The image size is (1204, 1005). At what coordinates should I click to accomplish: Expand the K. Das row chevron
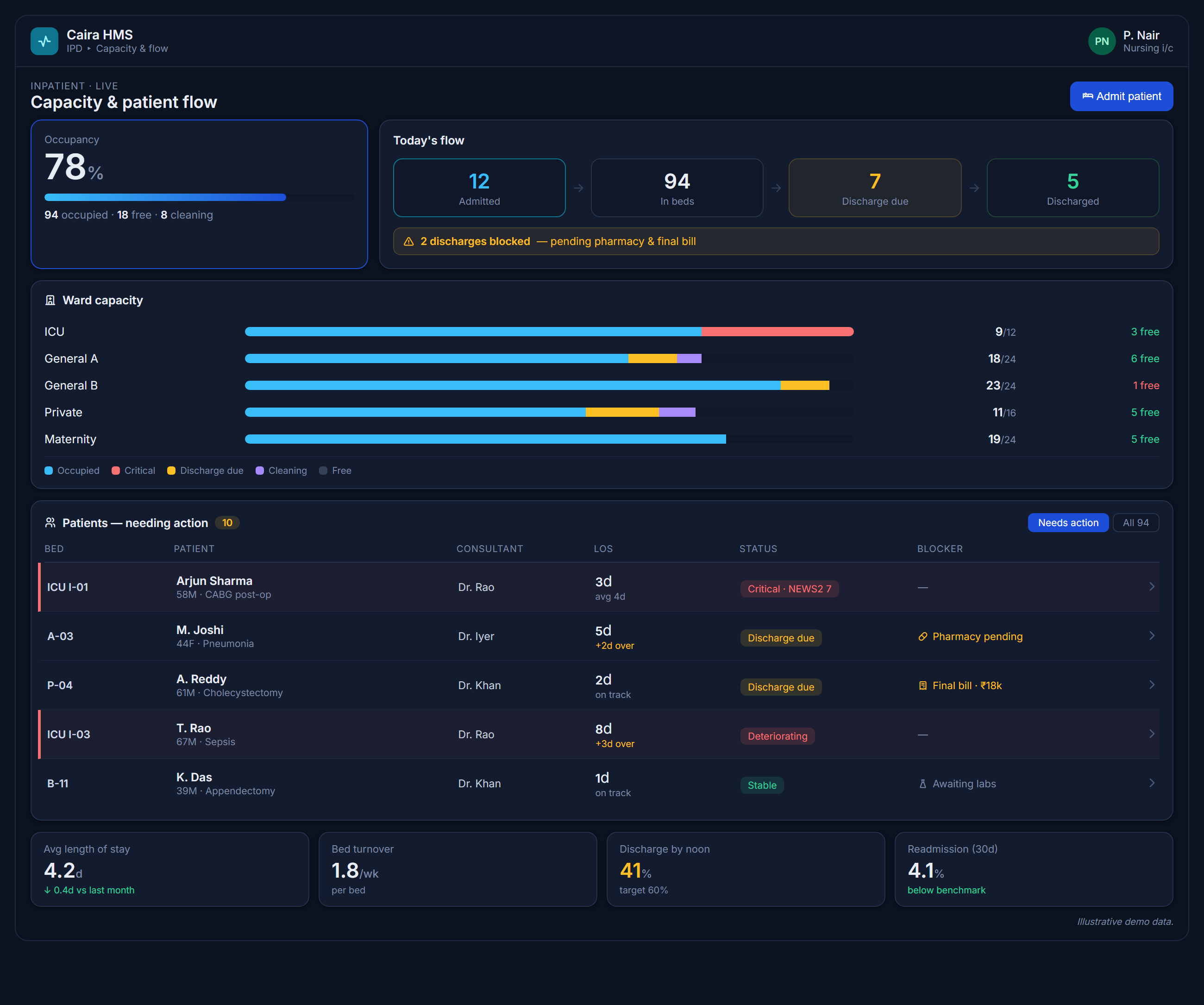click(x=1152, y=783)
